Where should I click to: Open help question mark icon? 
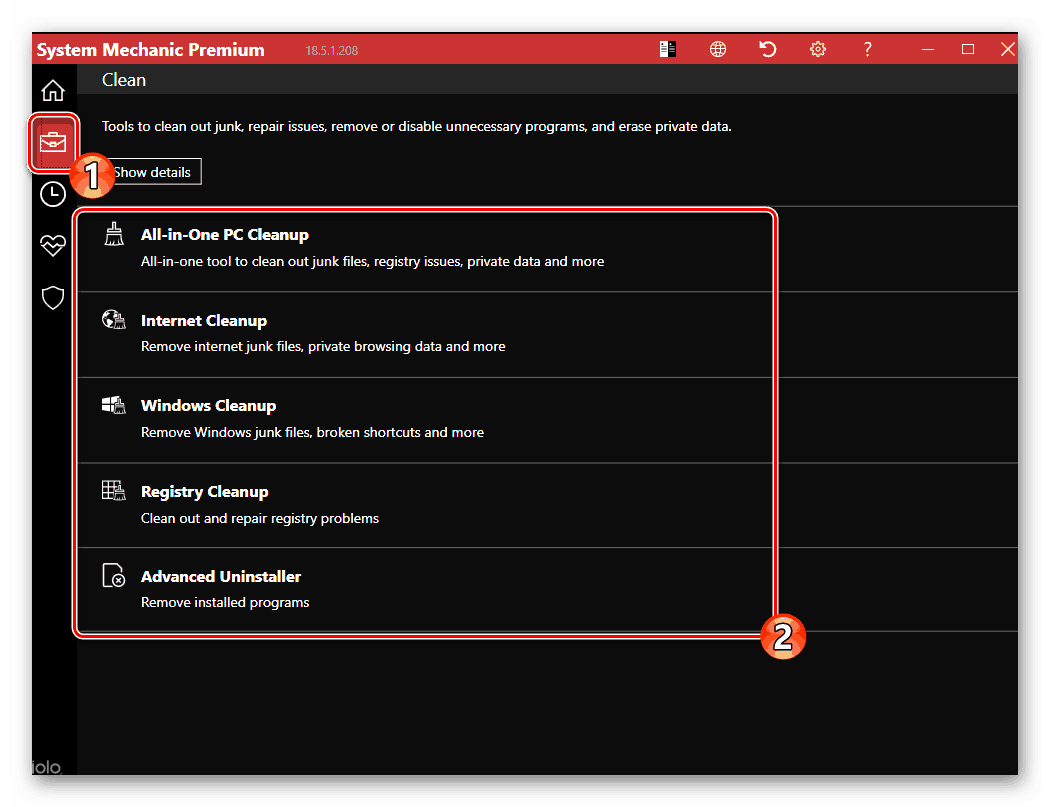[x=867, y=49]
